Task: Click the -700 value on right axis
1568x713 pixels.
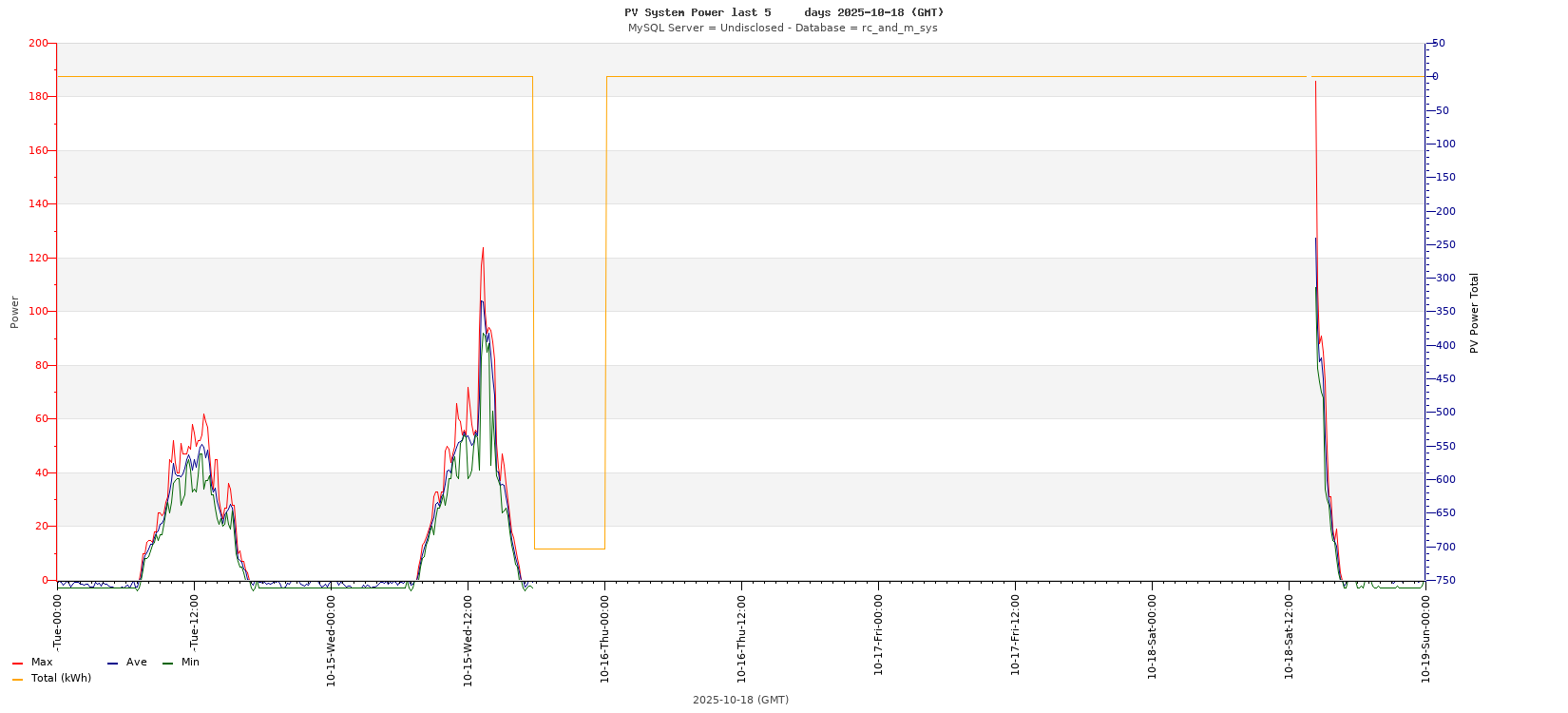Action: [x=1441, y=547]
